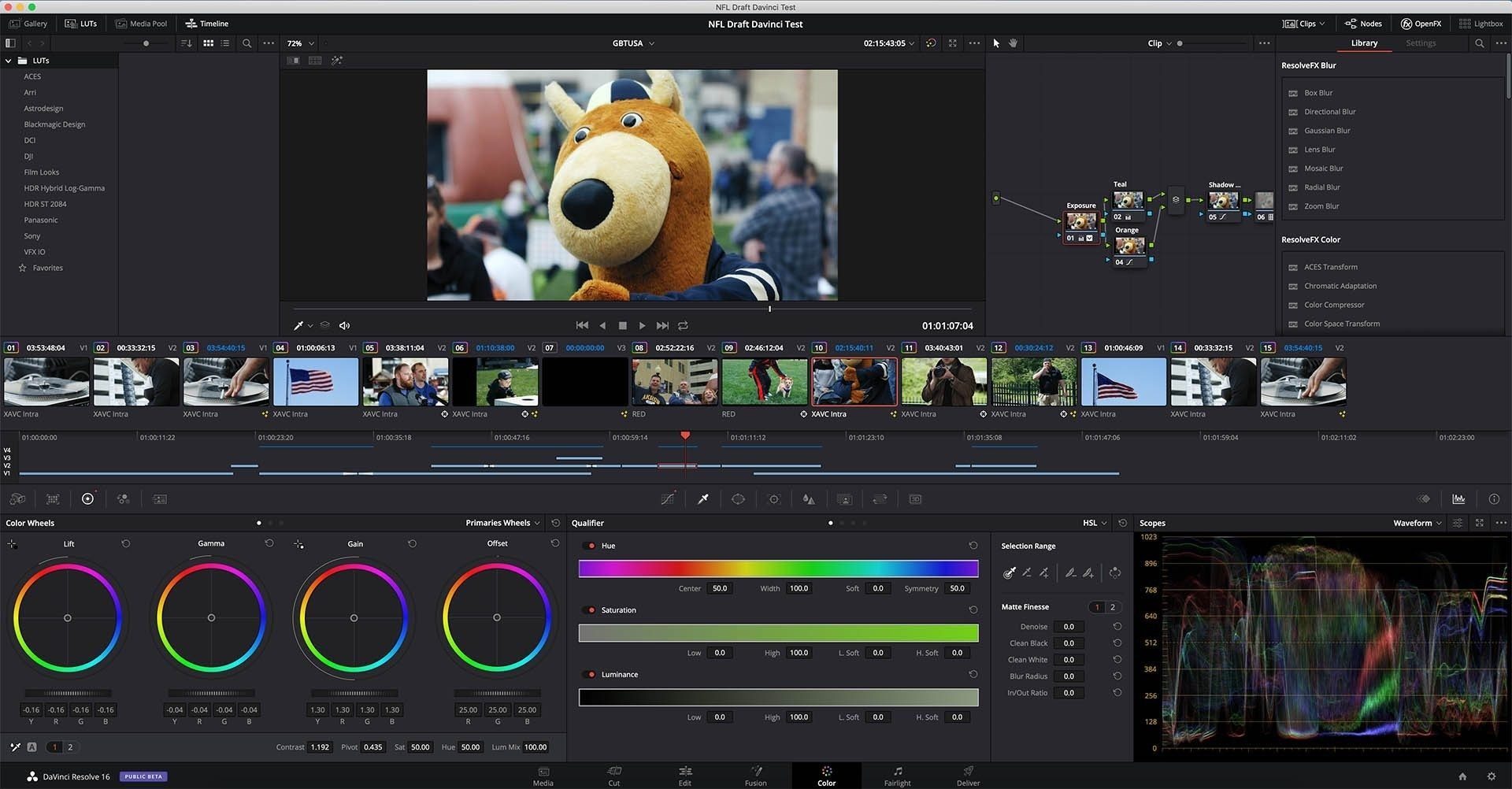Open the Nodes panel
This screenshot has height=789, width=1512.
click(x=1363, y=24)
